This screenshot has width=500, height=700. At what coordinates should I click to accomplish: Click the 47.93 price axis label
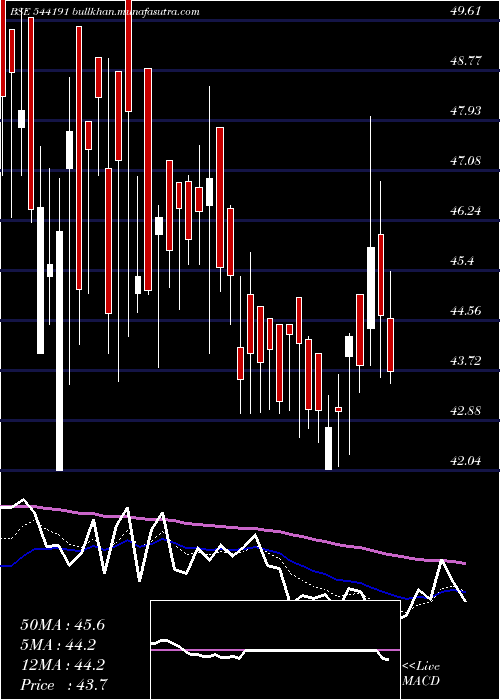[x=466, y=111]
